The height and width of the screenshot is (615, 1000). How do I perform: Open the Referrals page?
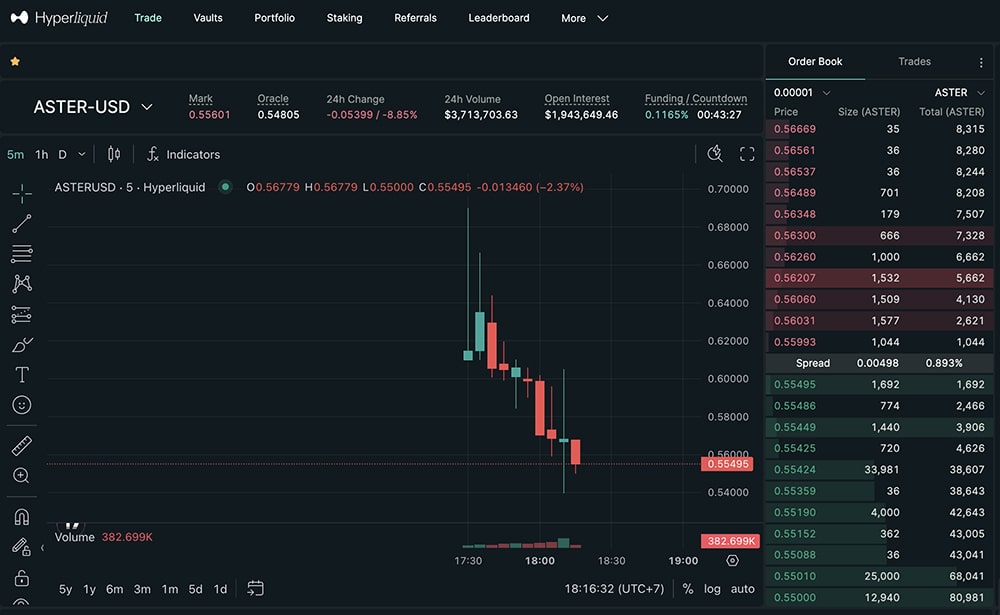(x=415, y=18)
